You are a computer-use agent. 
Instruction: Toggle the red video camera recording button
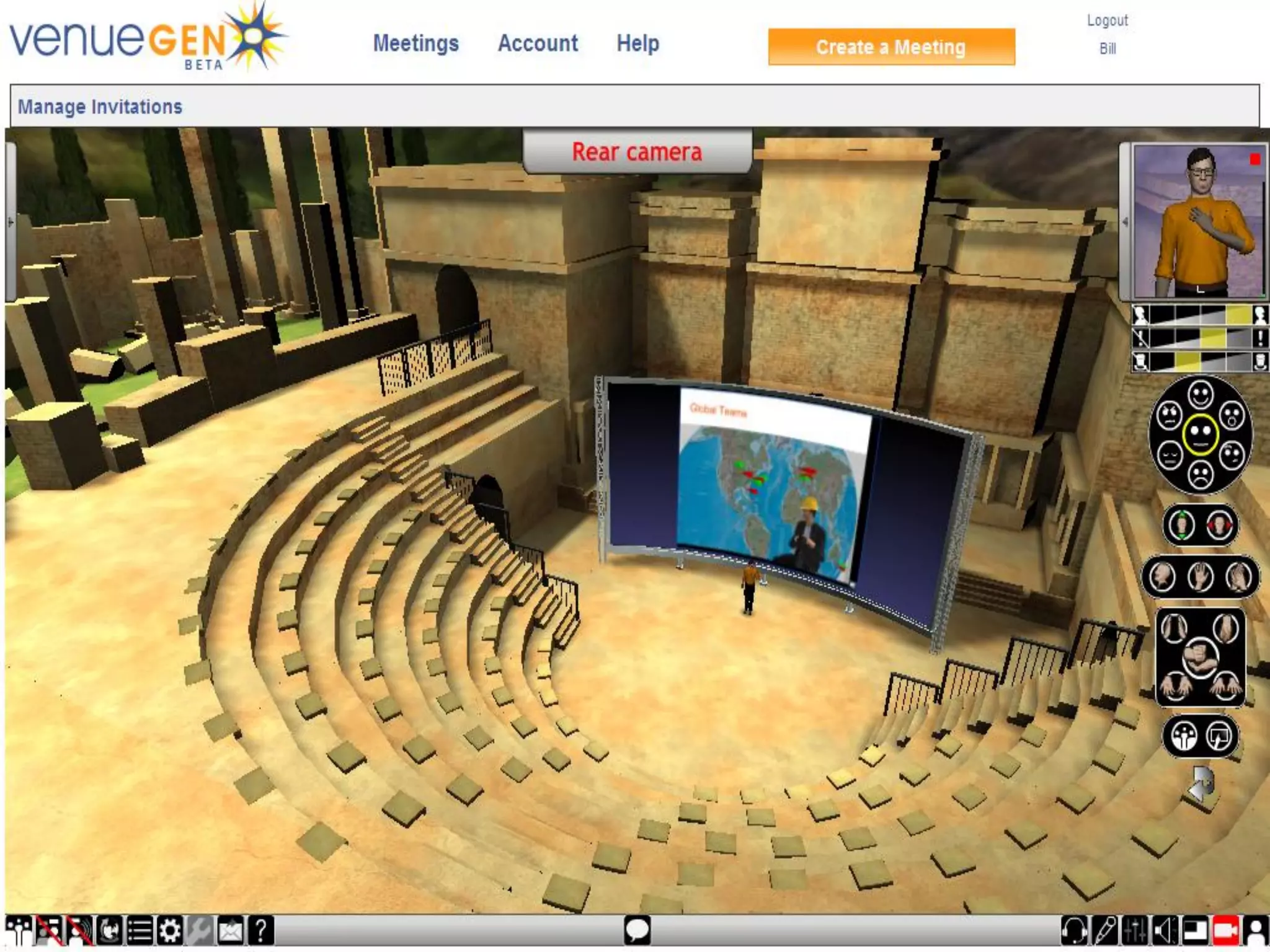1225,931
